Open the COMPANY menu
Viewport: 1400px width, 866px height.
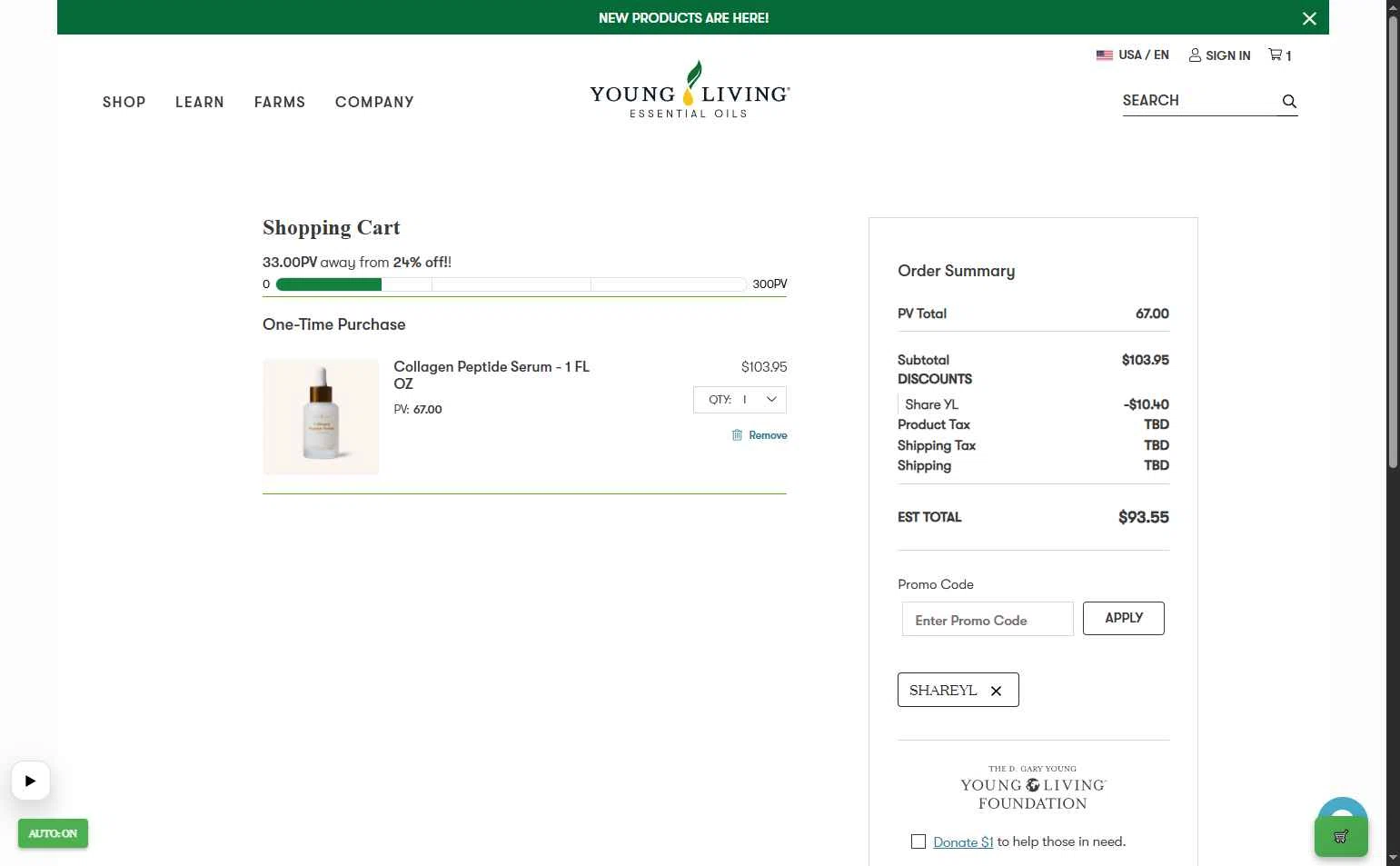coord(374,102)
